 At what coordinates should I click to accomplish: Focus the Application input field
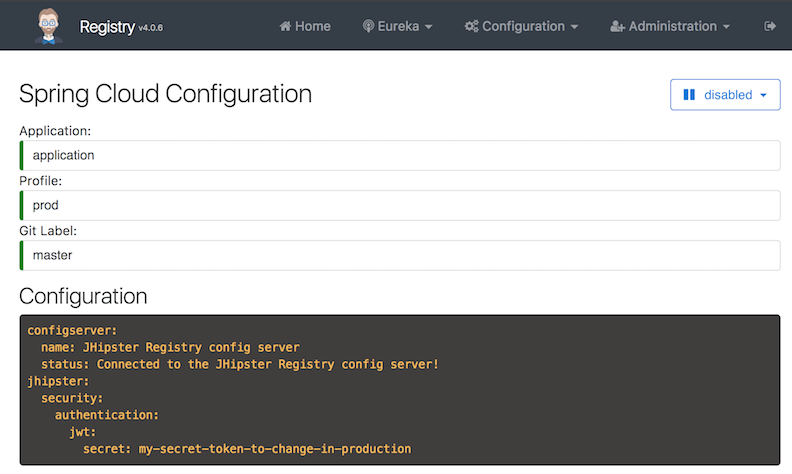click(x=400, y=155)
